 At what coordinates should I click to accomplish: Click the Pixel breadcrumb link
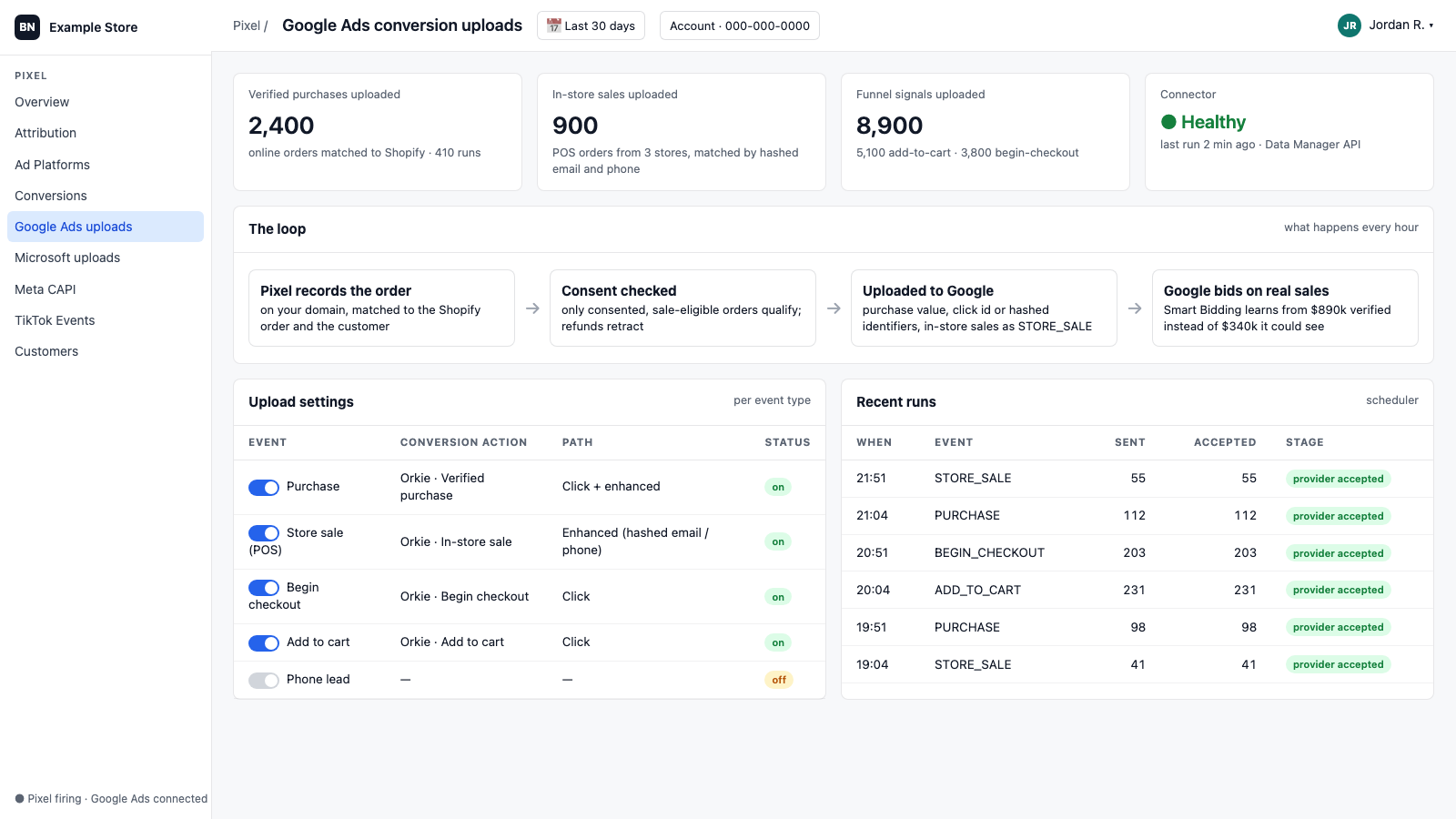tap(247, 25)
